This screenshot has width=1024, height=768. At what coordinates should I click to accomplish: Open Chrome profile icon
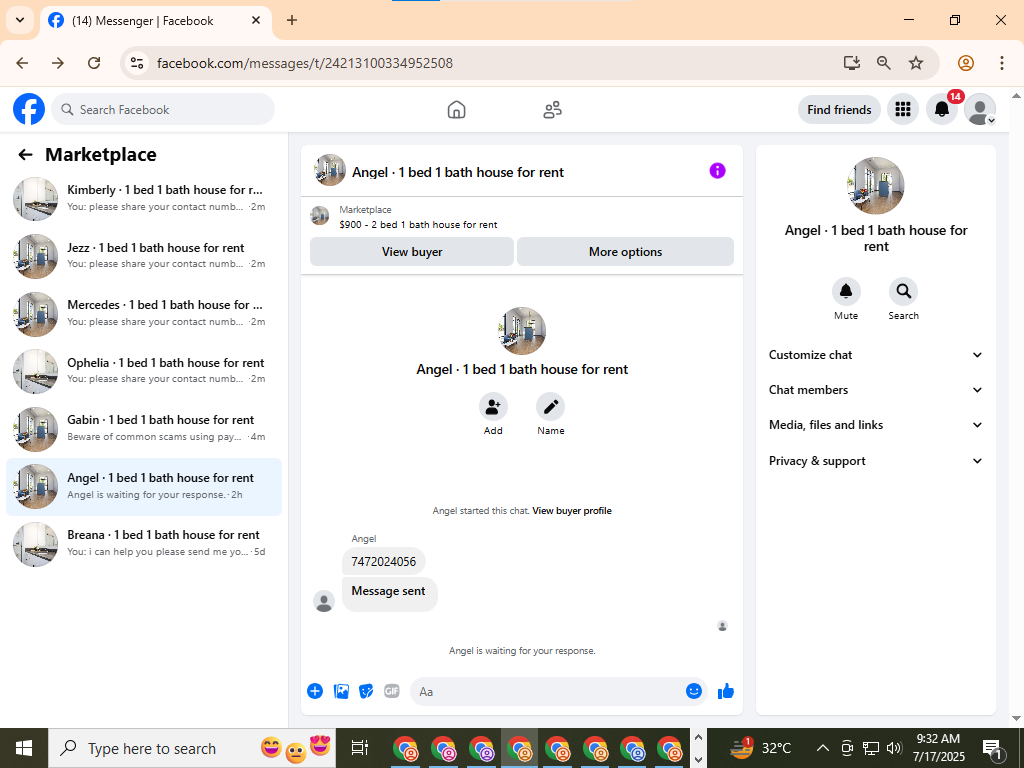(x=966, y=63)
